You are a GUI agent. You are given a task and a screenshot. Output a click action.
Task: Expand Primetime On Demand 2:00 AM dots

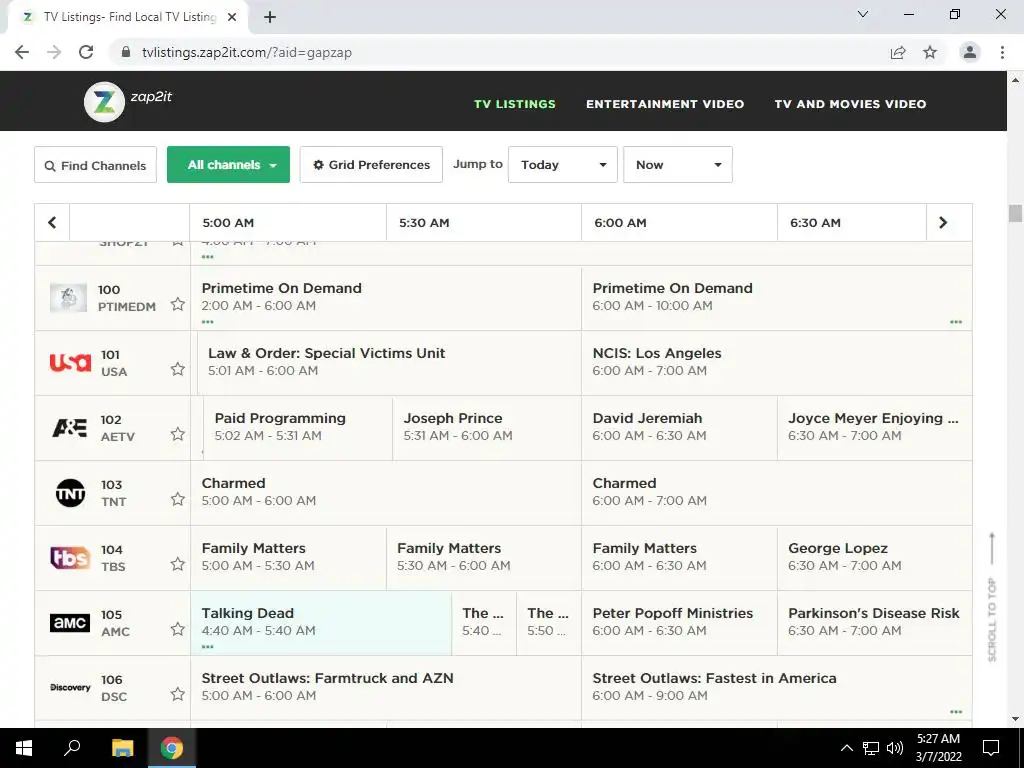[208, 322]
